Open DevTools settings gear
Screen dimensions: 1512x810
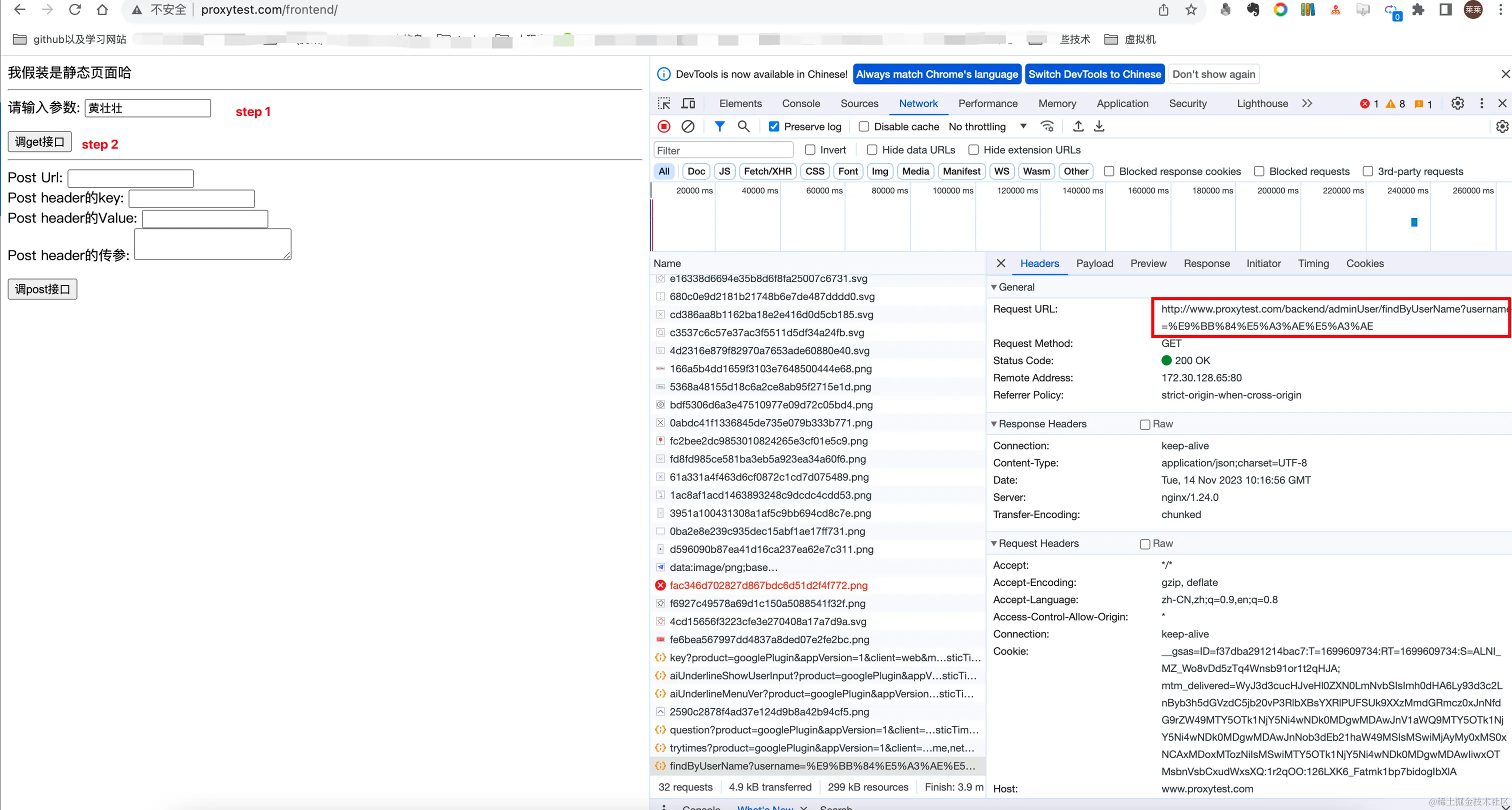tap(1457, 103)
